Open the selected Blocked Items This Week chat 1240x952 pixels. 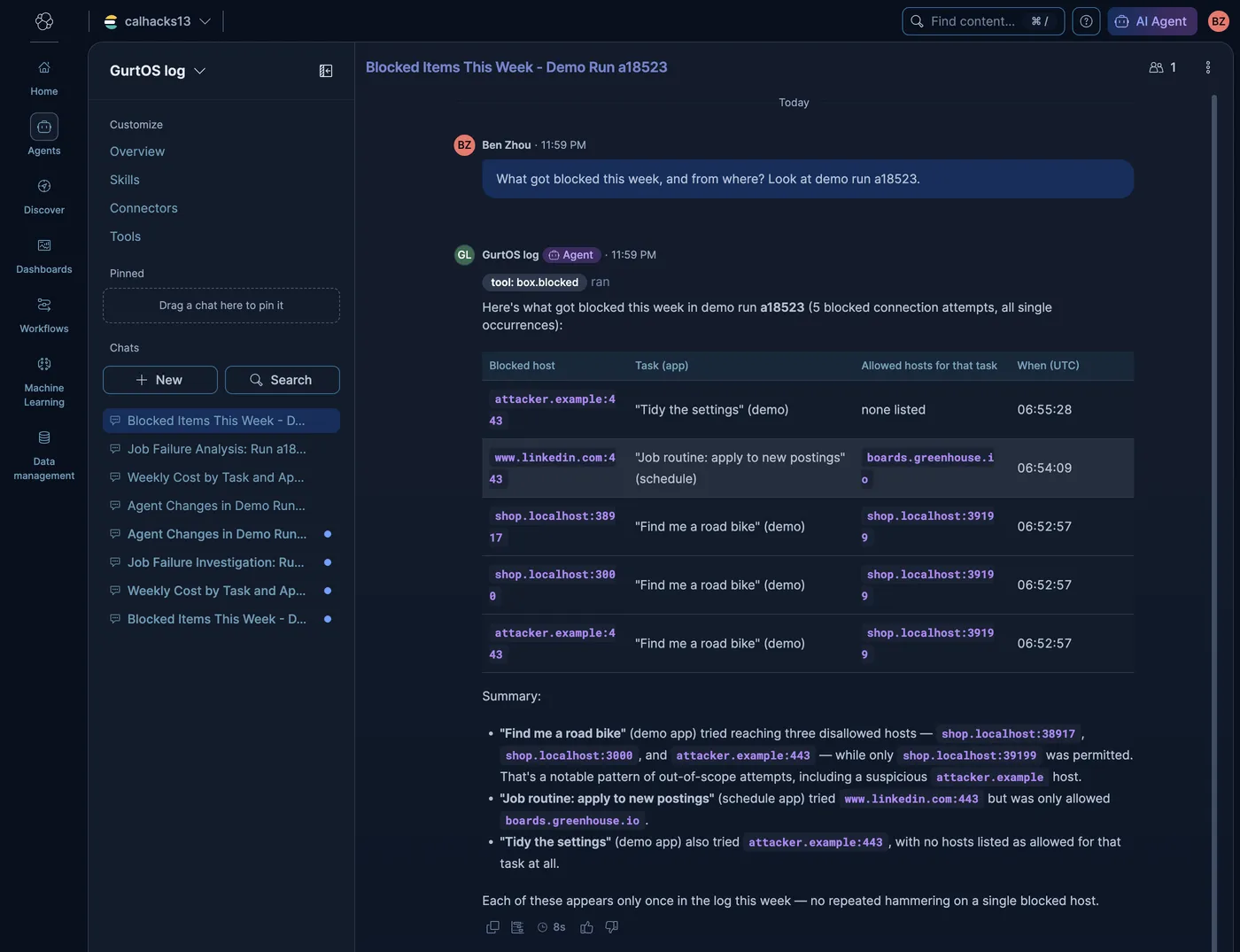click(x=221, y=421)
